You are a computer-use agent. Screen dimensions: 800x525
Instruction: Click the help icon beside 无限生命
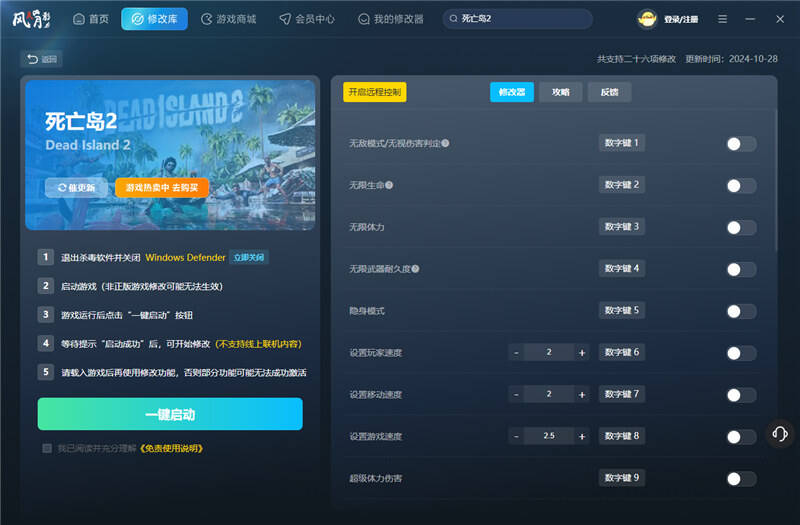click(x=389, y=185)
